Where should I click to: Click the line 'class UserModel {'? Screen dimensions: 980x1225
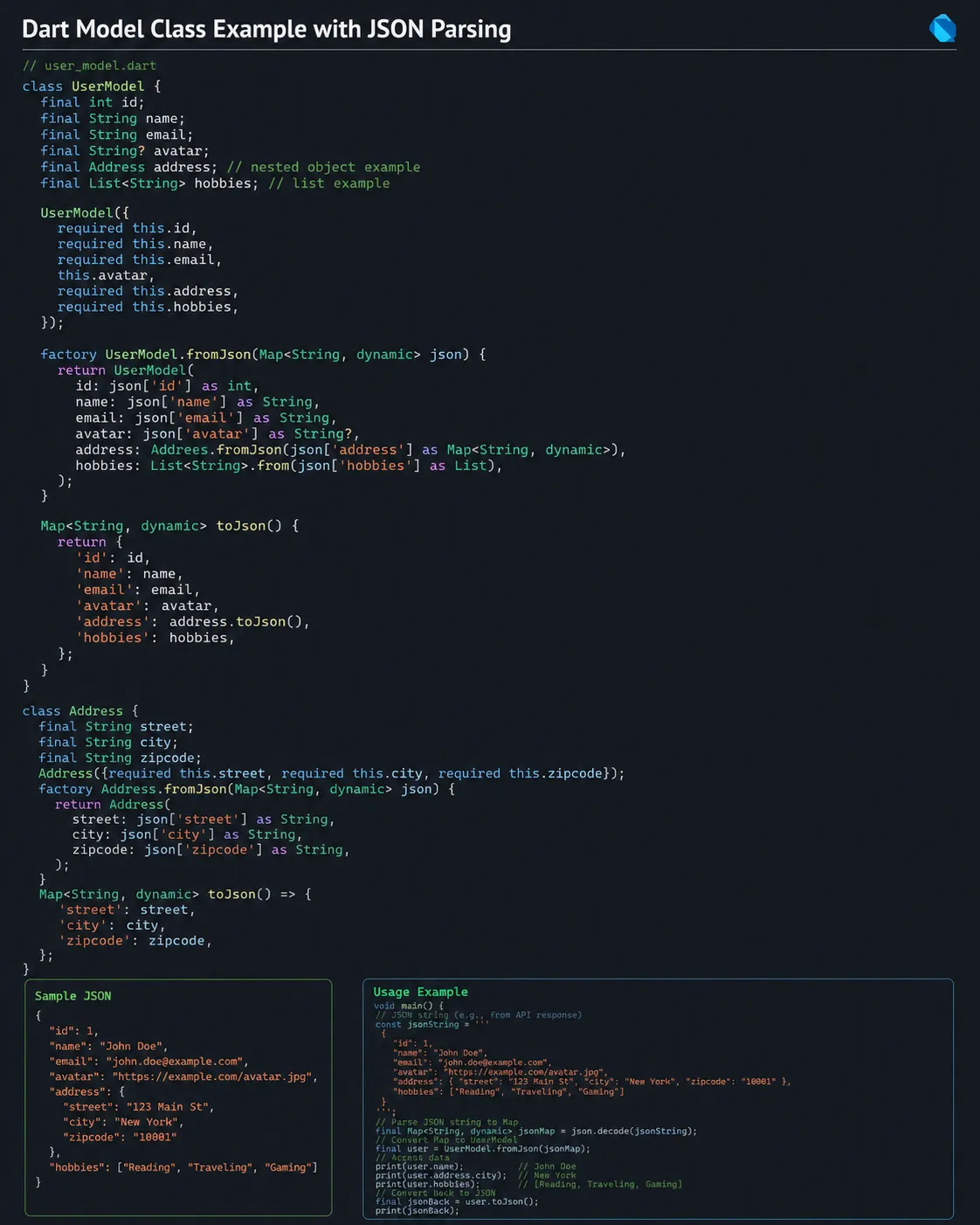point(92,87)
